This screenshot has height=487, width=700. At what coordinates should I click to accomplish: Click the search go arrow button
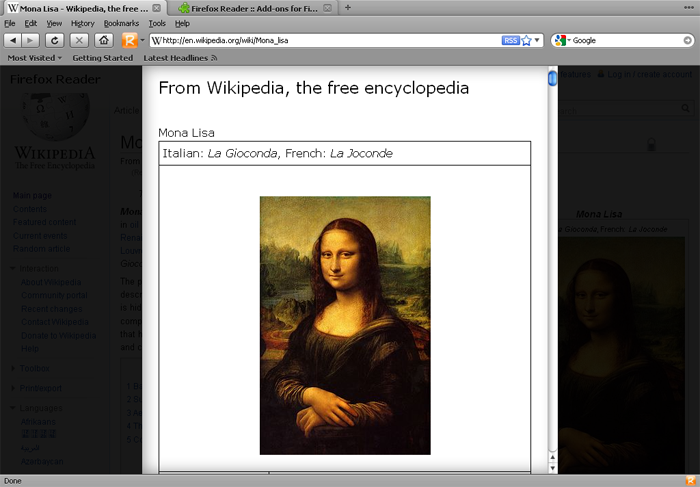pos(688,41)
